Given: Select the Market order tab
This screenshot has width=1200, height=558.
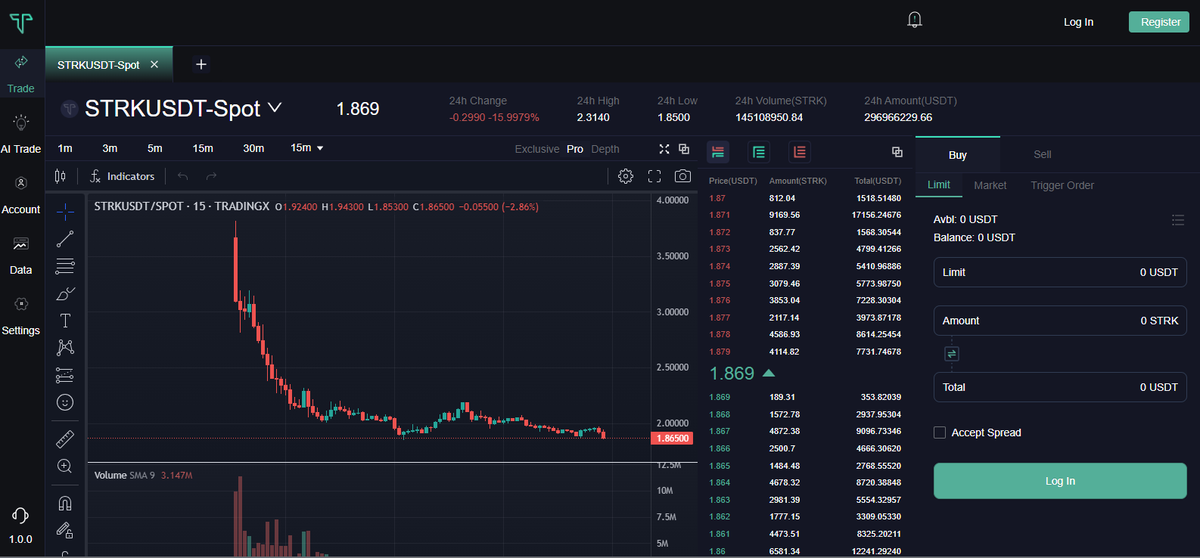Looking at the screenshot, I should pyautogui.click(x=990, y=185).
